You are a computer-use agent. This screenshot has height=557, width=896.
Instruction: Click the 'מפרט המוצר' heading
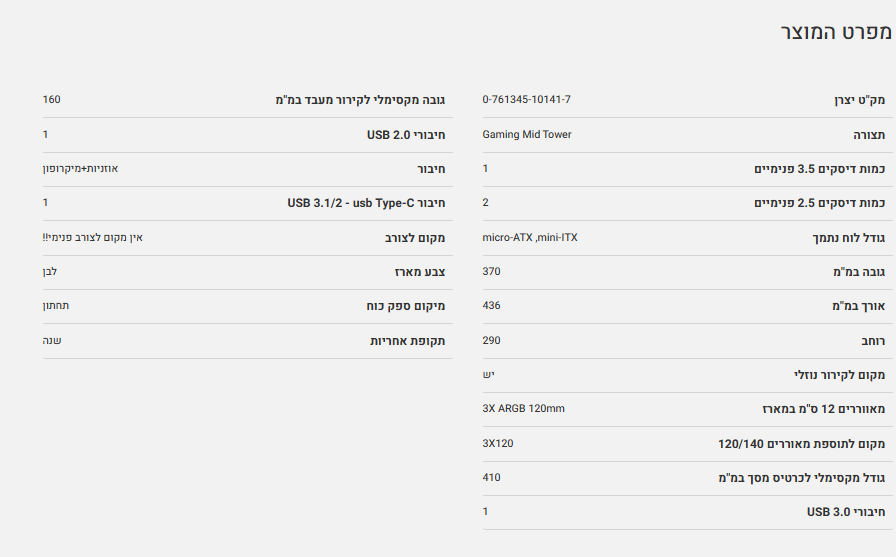835,31
